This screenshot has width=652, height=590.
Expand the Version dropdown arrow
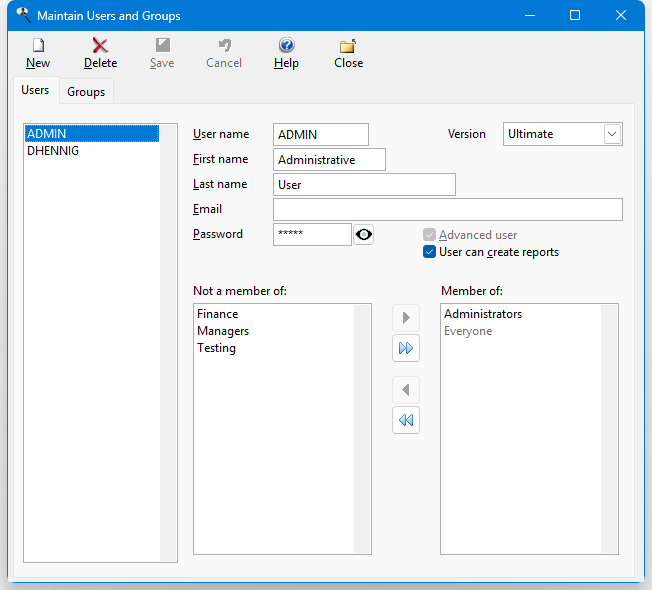[612, 134]
